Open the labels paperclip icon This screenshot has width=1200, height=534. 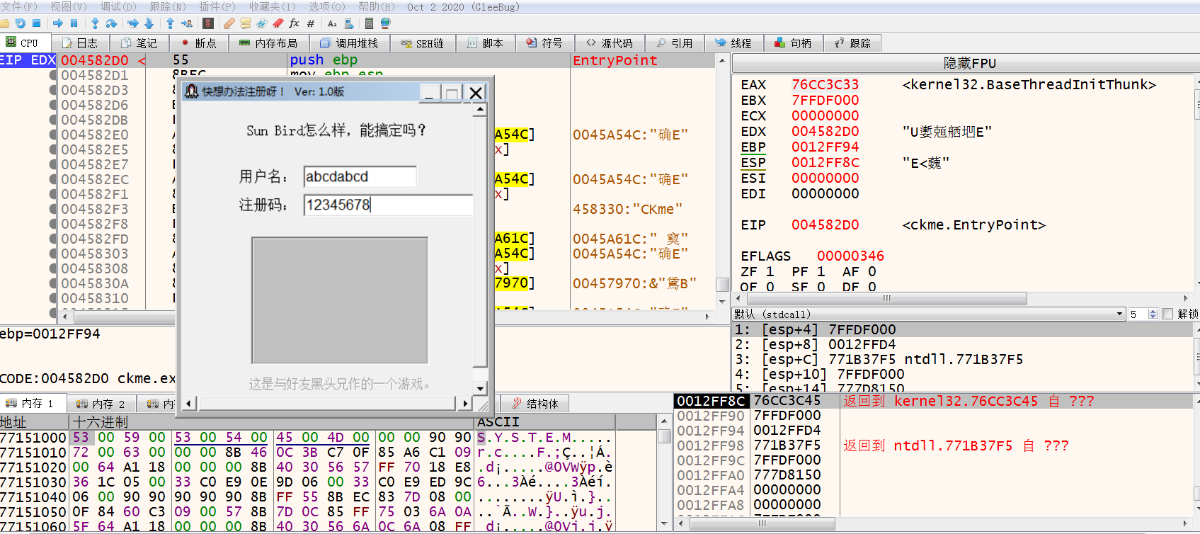261,22
